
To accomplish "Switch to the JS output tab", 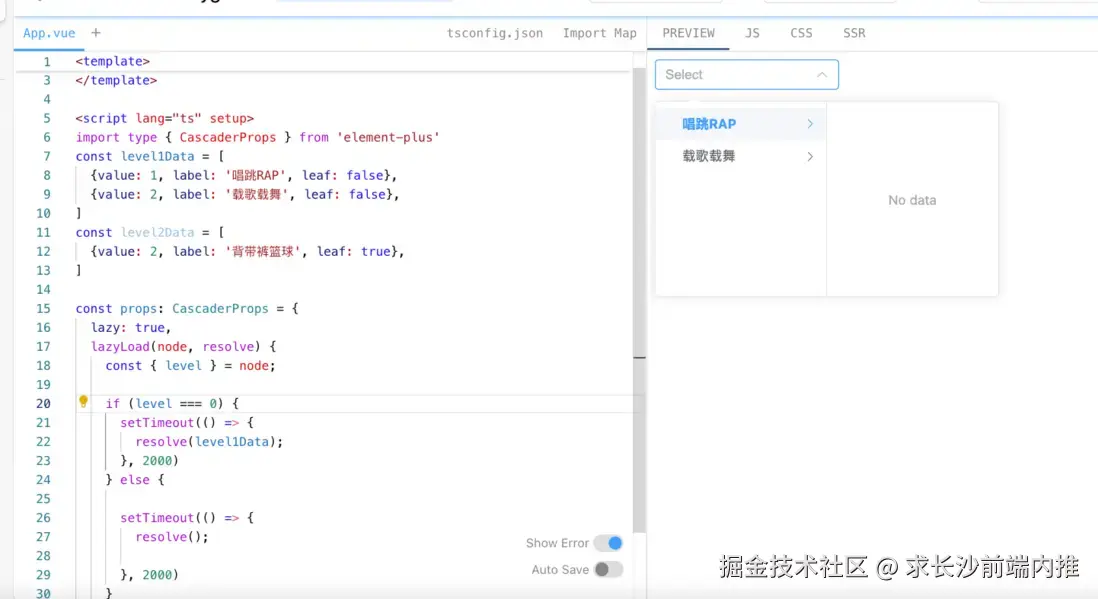I will (x=752, y=33).
